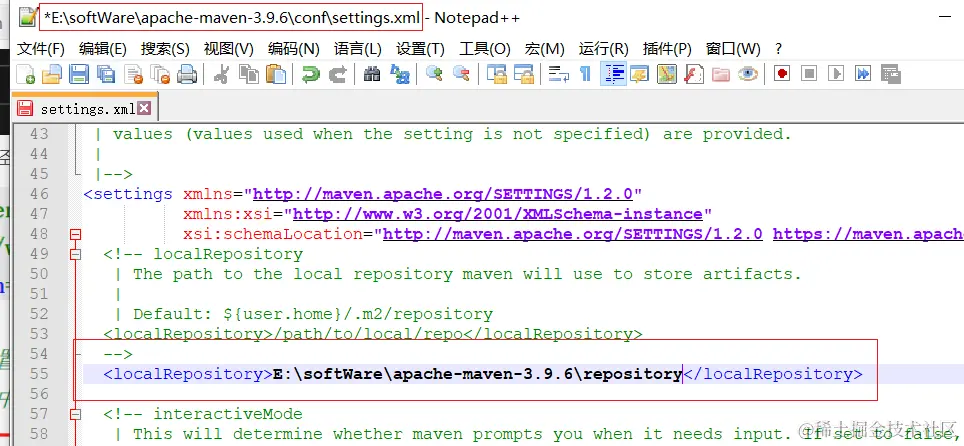
Task: Click the Save recorded macro icon
Action: click(890, 74)
